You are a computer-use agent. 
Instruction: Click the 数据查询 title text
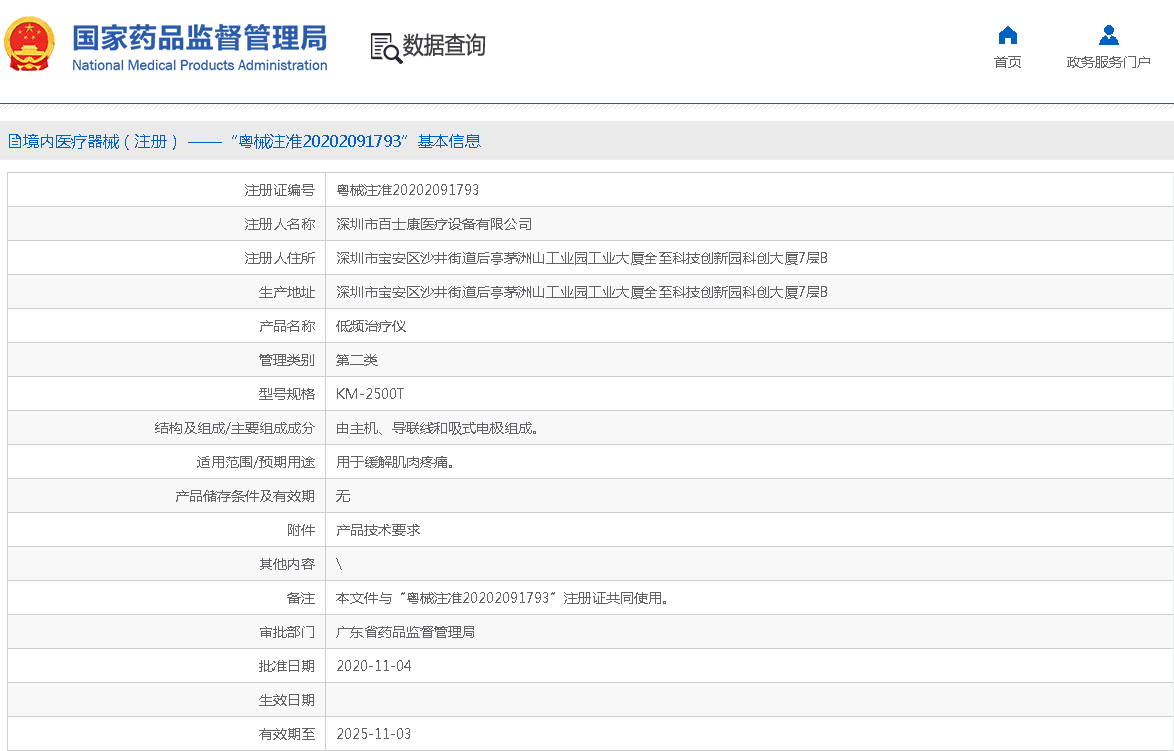(444, 45)
